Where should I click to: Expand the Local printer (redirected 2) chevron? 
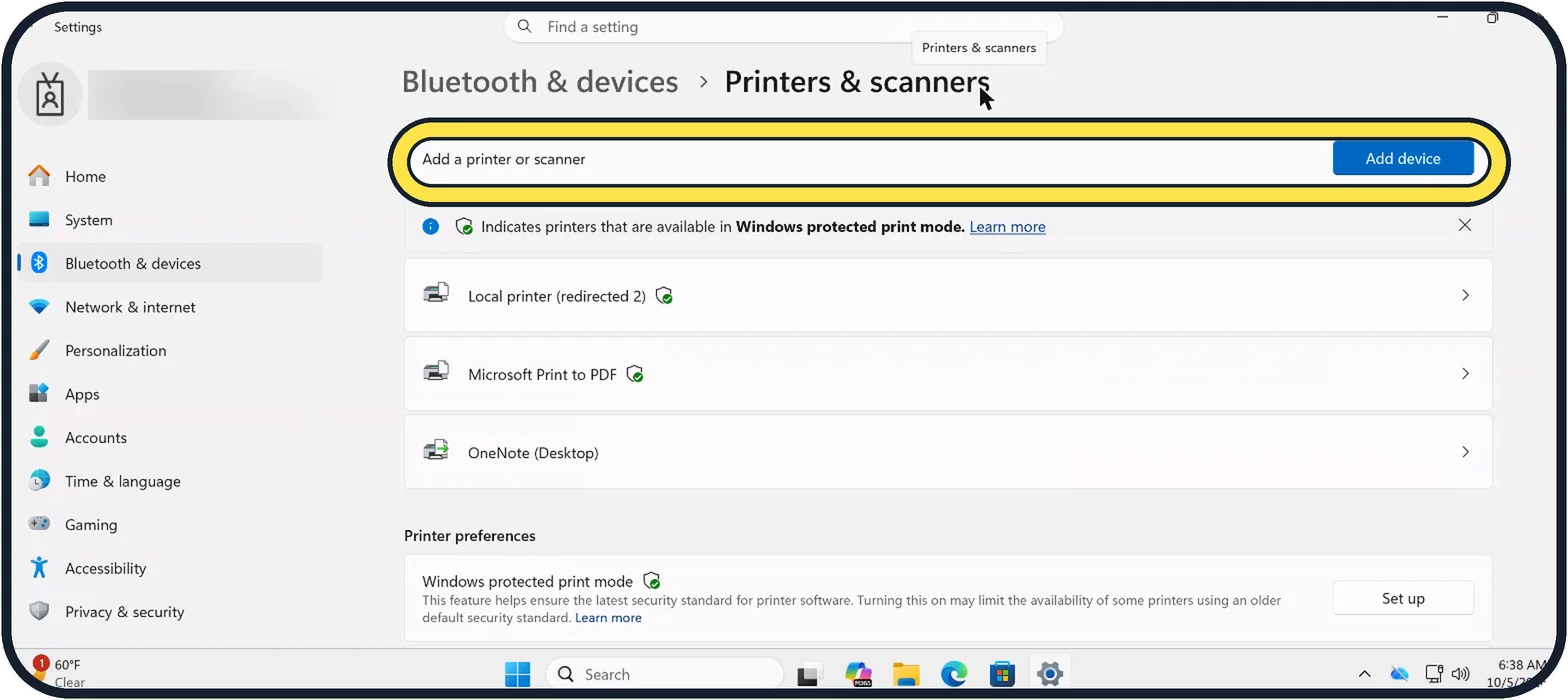1466,295
